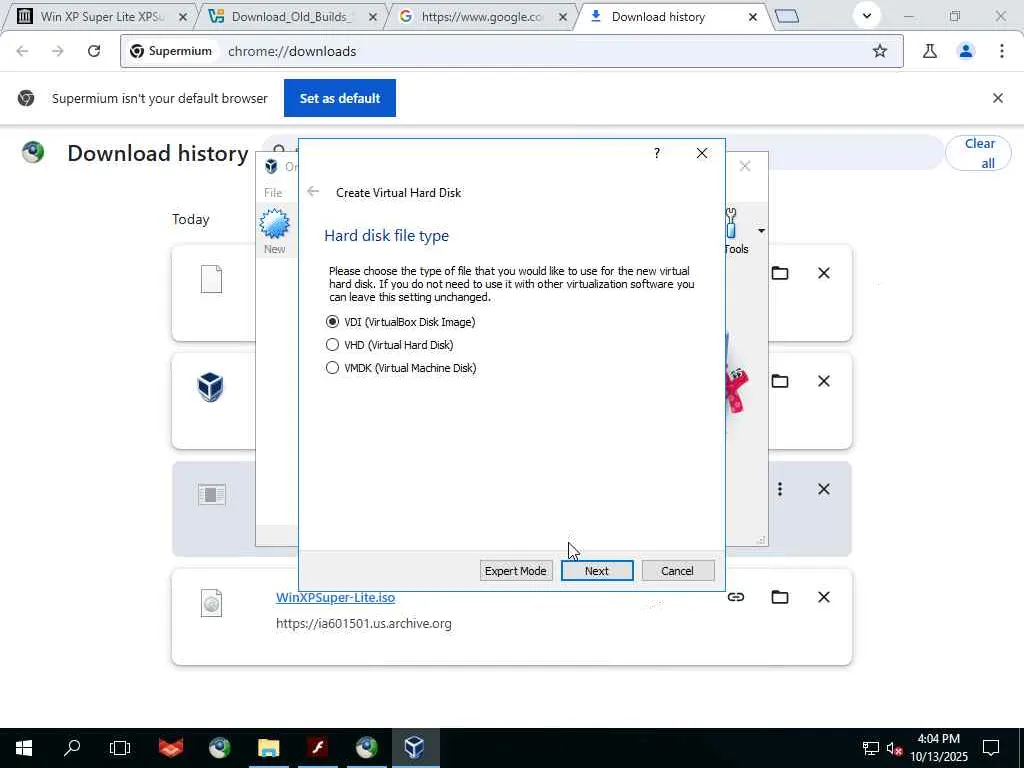The width and height of the screenshot is (1024, 768).
Task: Copy download link for WinXPSuper-Lite.iso
Action: coord(736,597)
